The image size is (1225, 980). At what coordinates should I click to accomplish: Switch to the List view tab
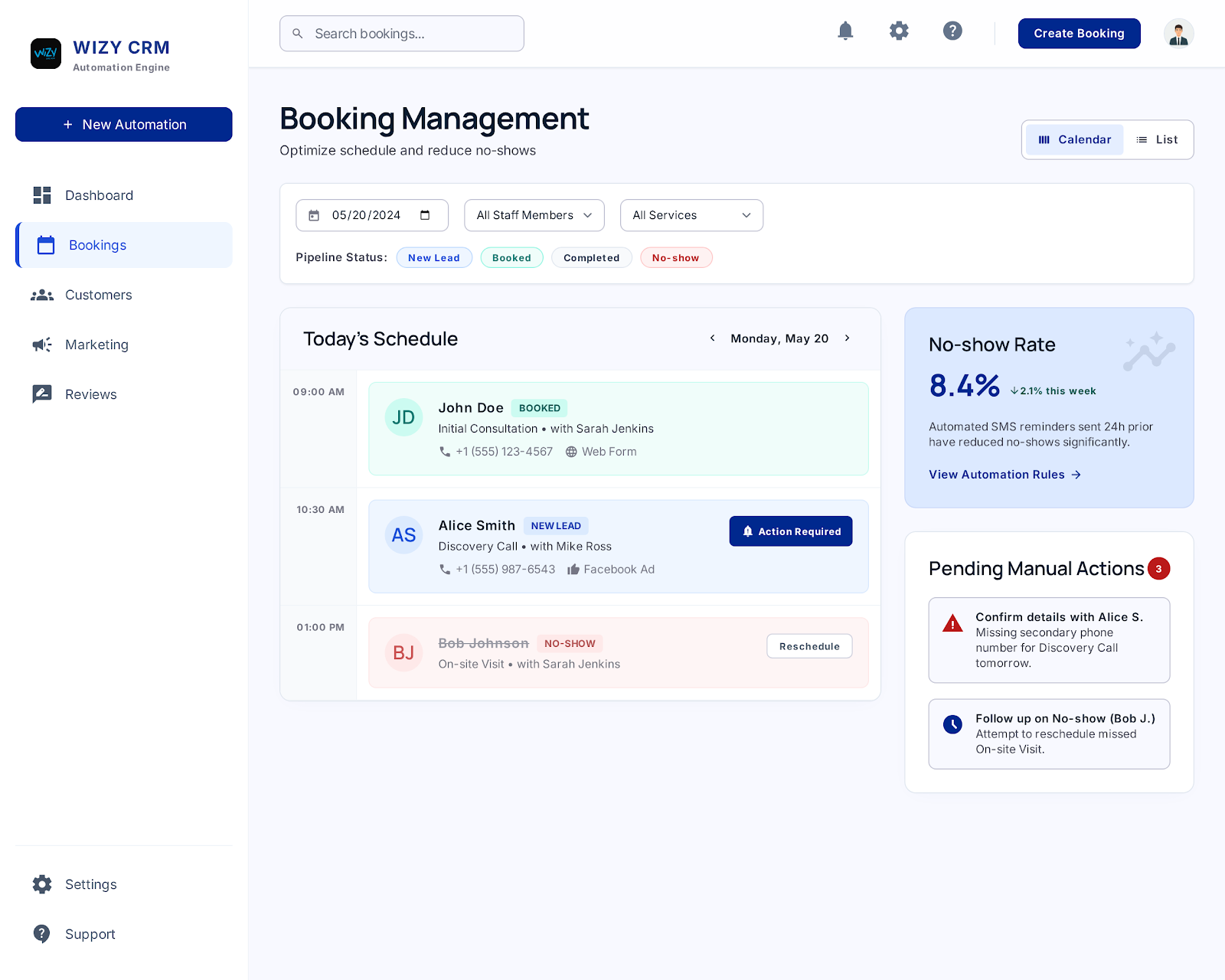[1158, 139]
